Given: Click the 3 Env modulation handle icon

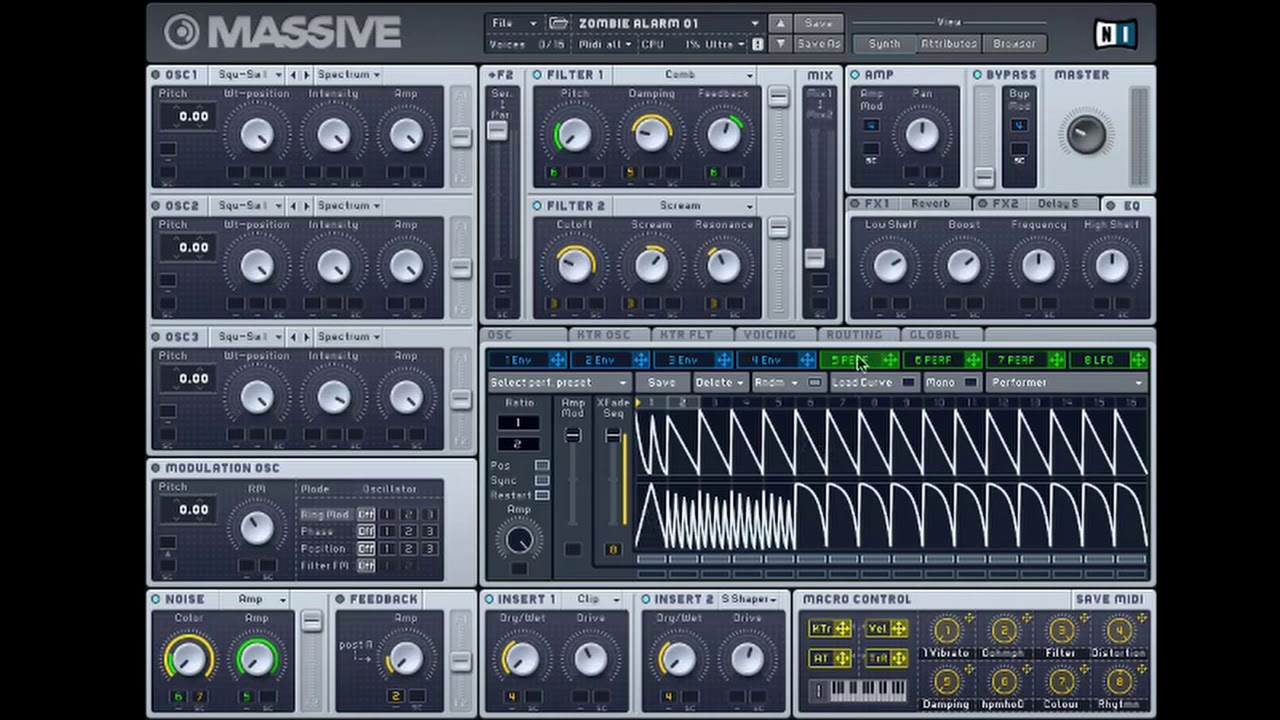Looking at the screenshot, I should [x=724, y=360].
